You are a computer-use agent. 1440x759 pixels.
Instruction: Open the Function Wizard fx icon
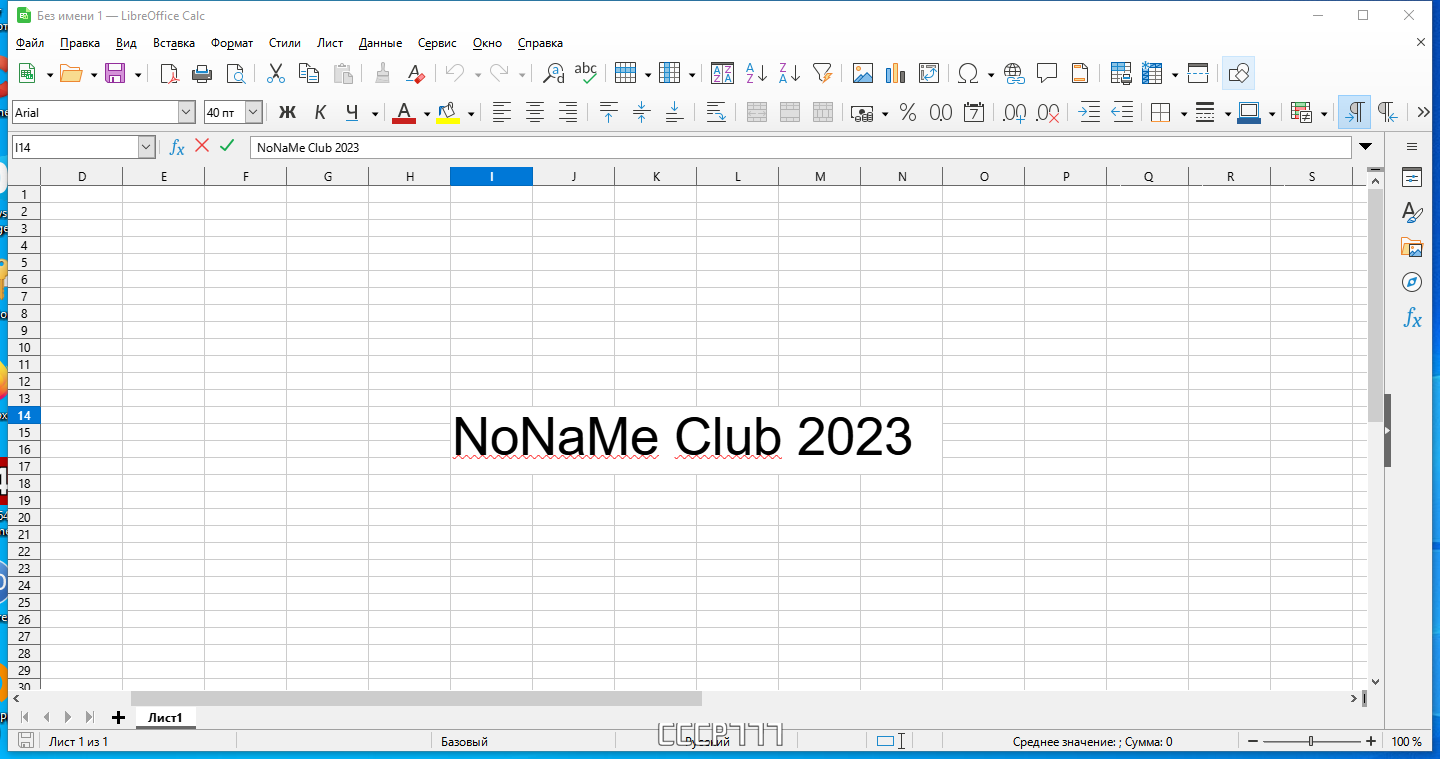click(x=177, y=147)
